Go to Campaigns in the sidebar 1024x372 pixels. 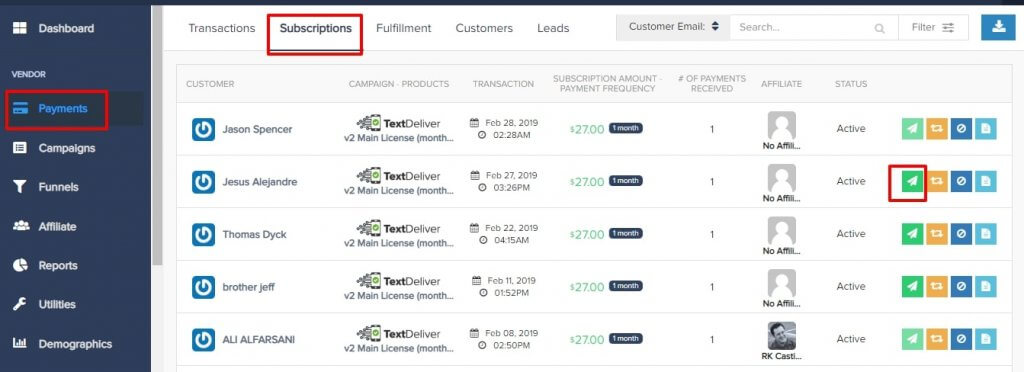(55, 148)
